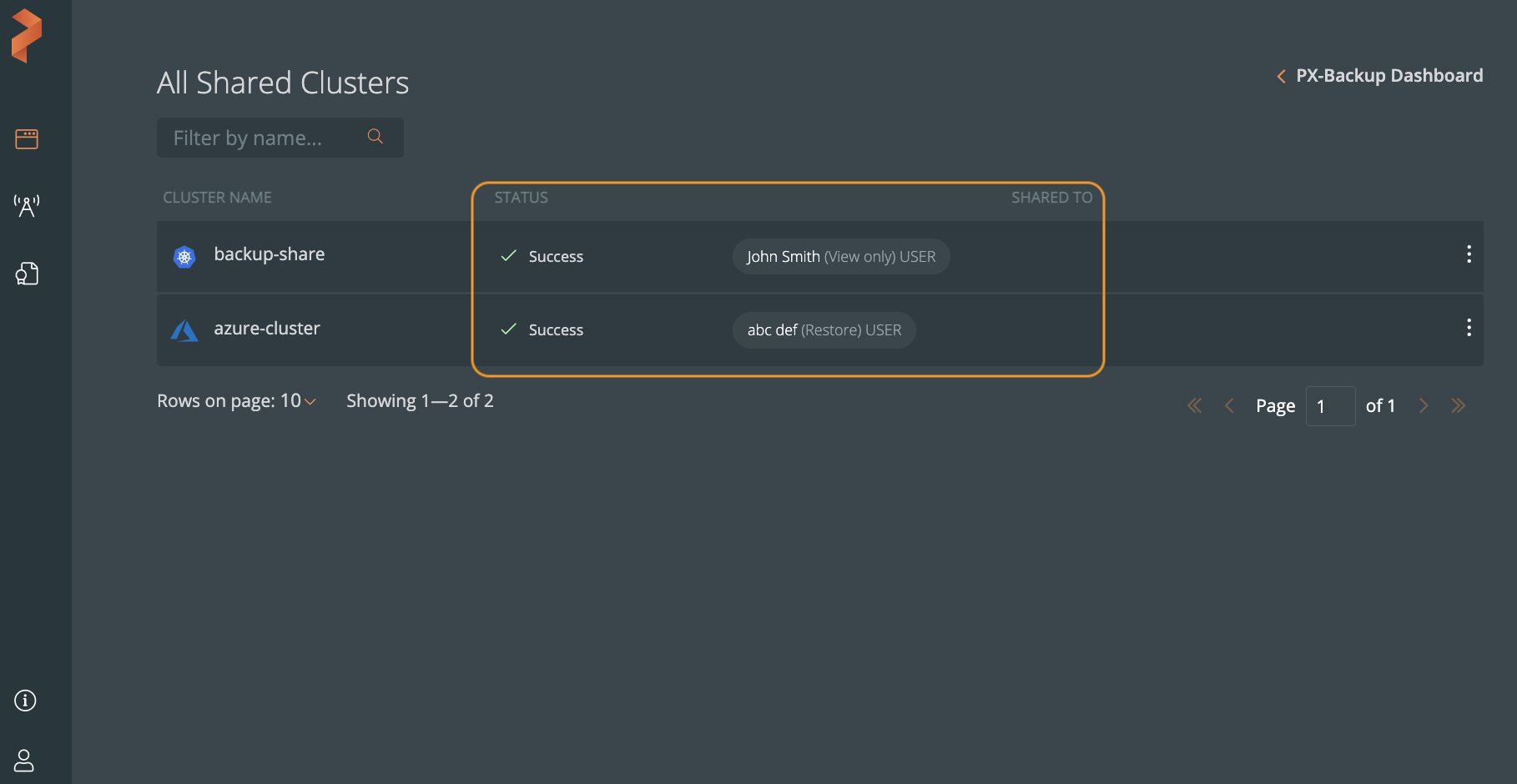Click the abc def (Restore) USER chip
The height and width of the screenshot is (784, 1517).
[824, 330]
